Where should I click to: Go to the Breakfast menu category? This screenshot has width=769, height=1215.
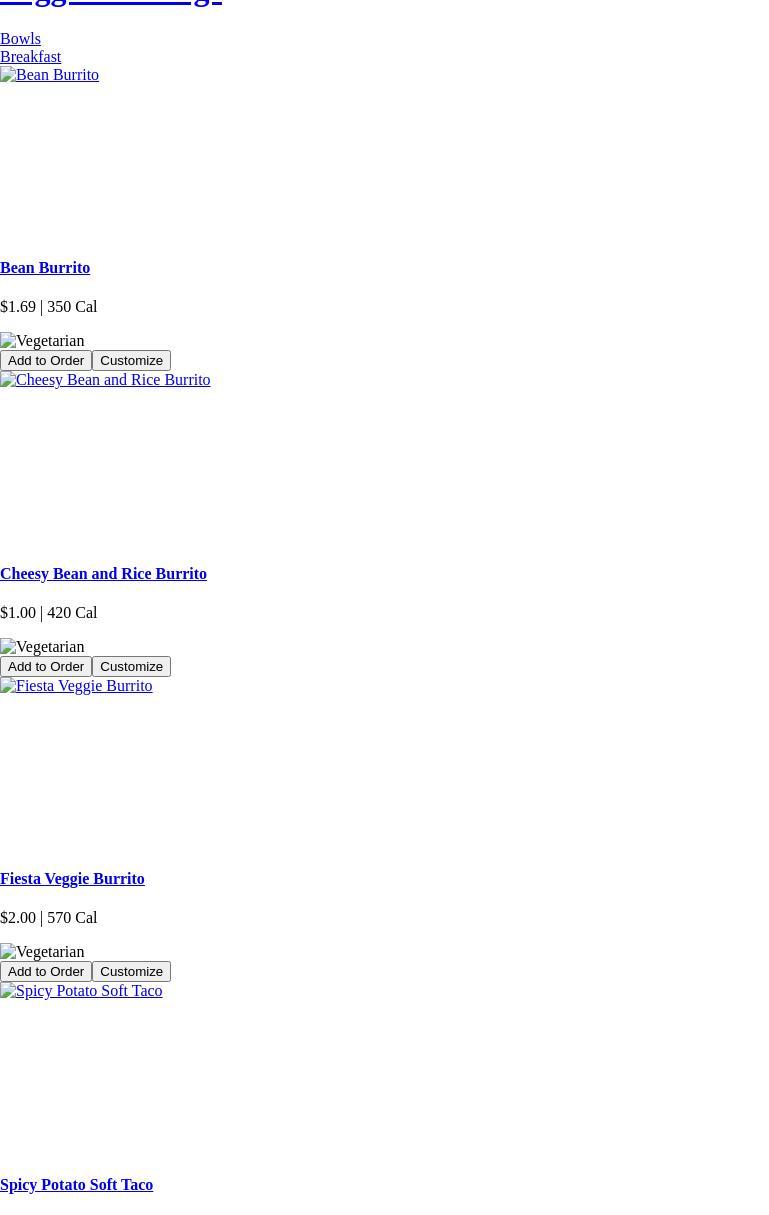click(30, 57)
